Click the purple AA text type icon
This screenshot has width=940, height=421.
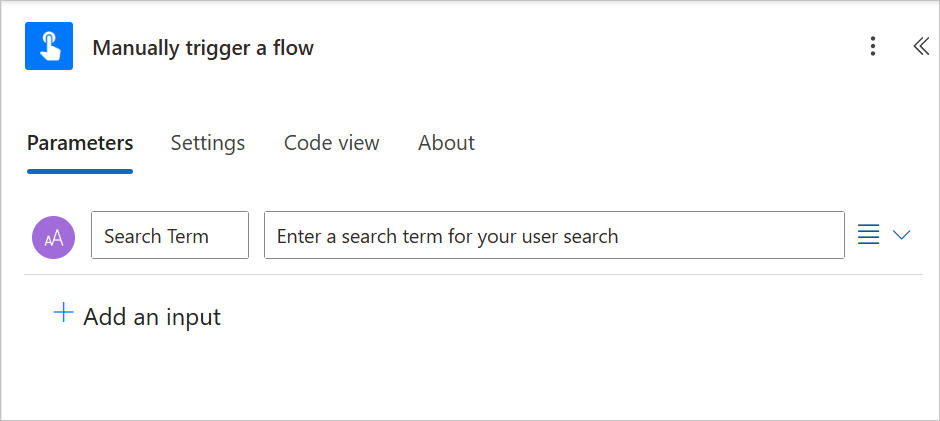tap(53, 237)
